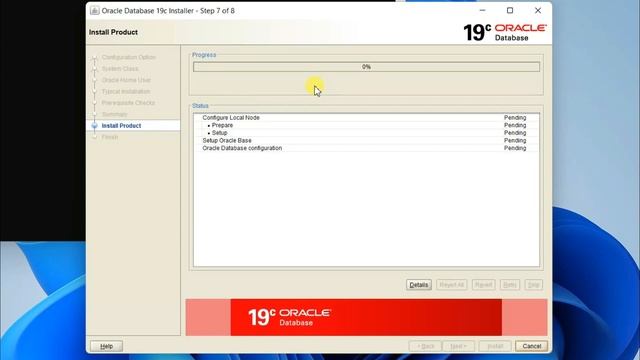Select the Prepare status row
This screenshot has width=640, height=360.
click(366, 125)
